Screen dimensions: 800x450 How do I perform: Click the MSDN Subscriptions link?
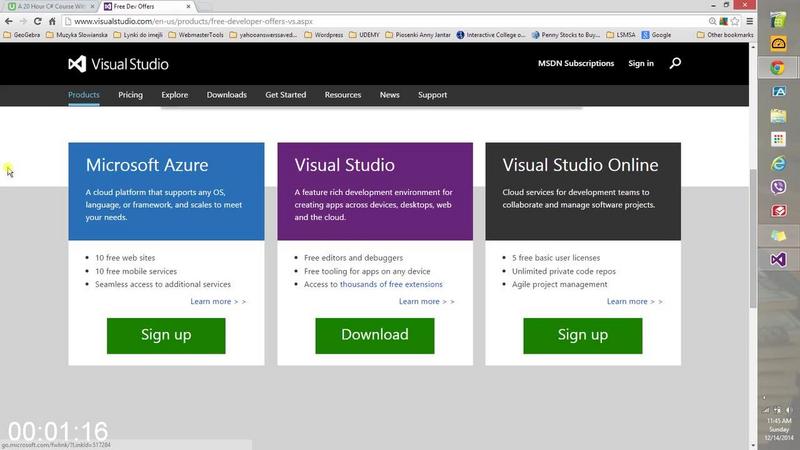576,63
